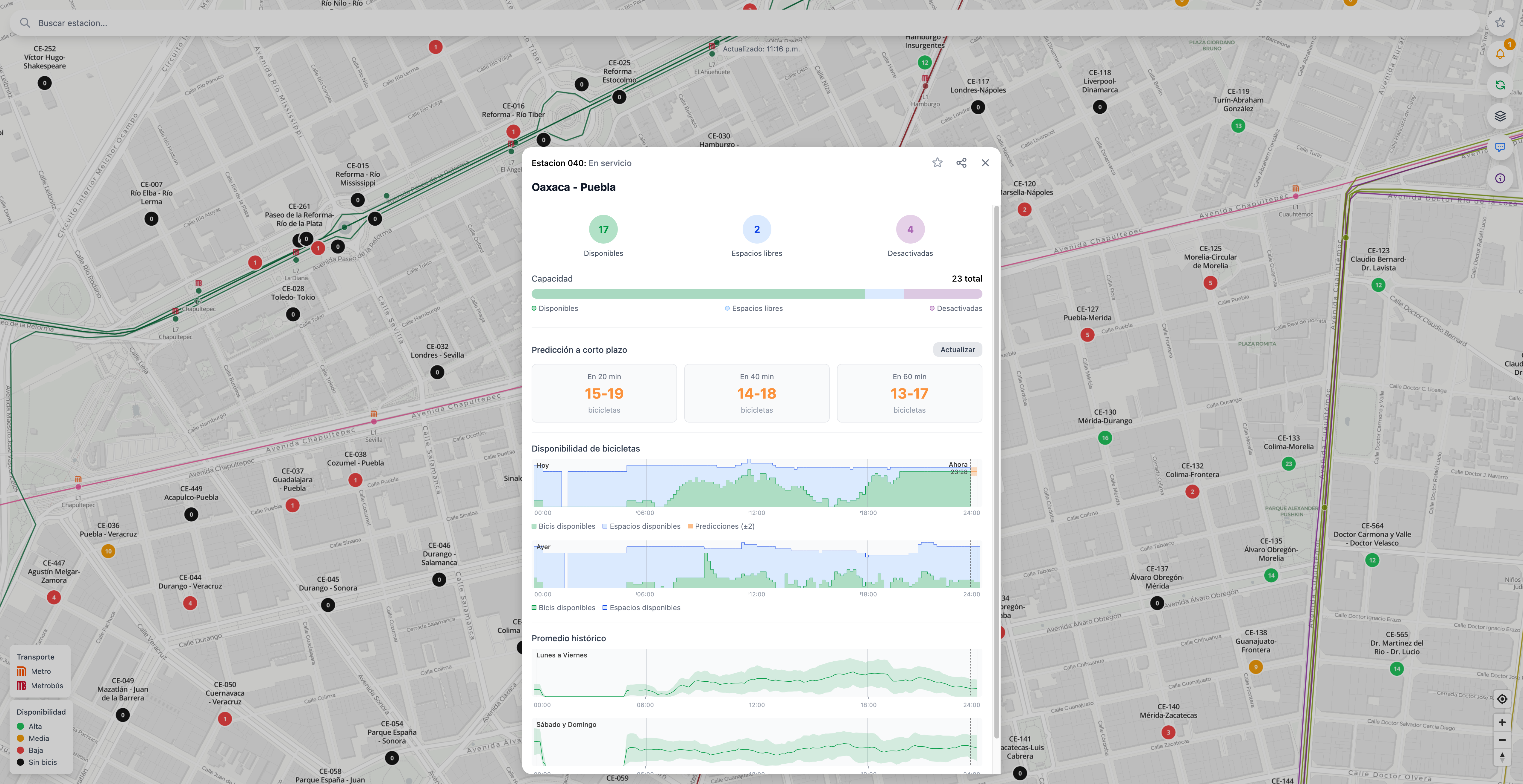
Task: Open map layers selector icon
Action: pyautogui.click(x=1500, y=116)
